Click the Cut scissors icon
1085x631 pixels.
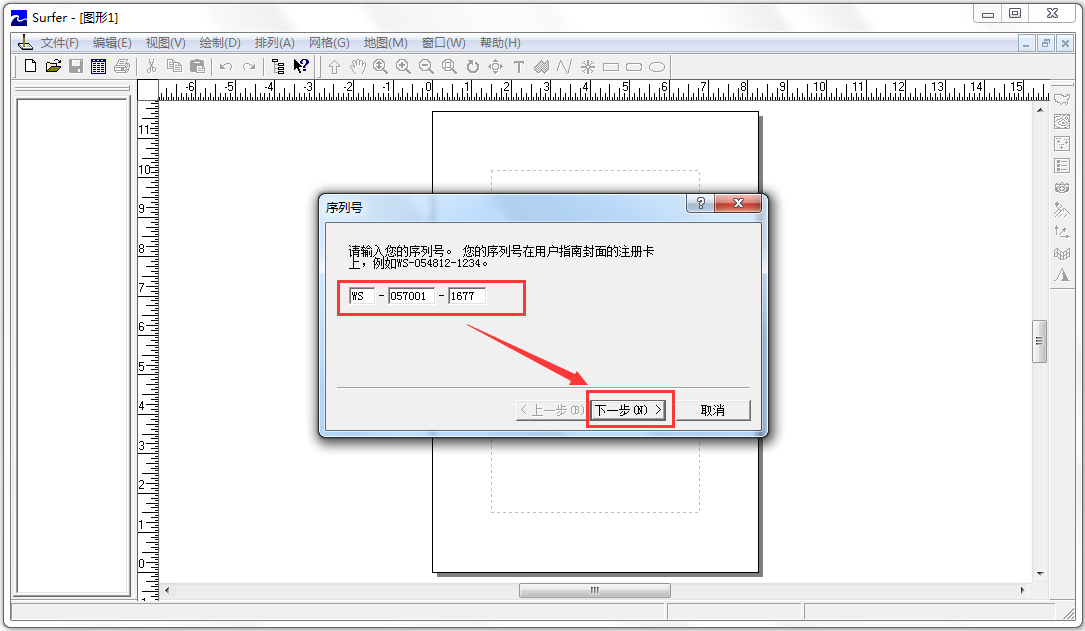[152, 66]
